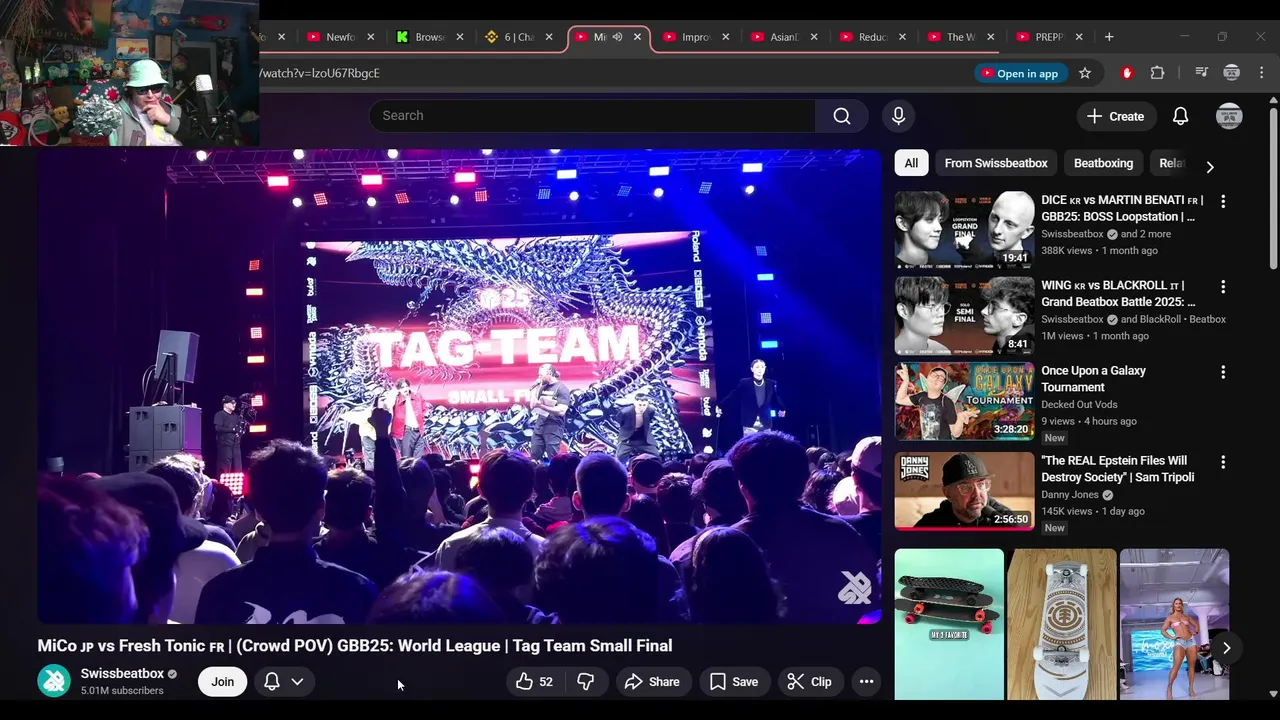Open 'Decked Out Vods' channel name

1079,404
